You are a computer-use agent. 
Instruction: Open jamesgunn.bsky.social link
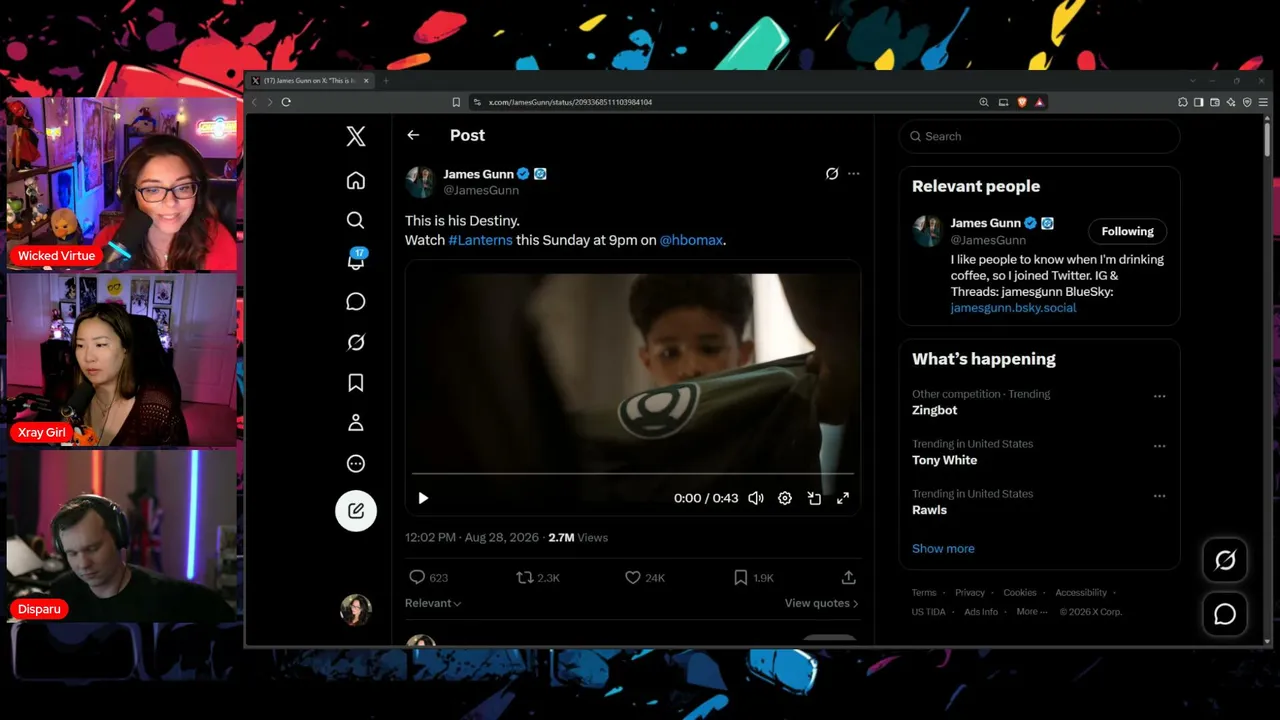tap(1013, 308)
